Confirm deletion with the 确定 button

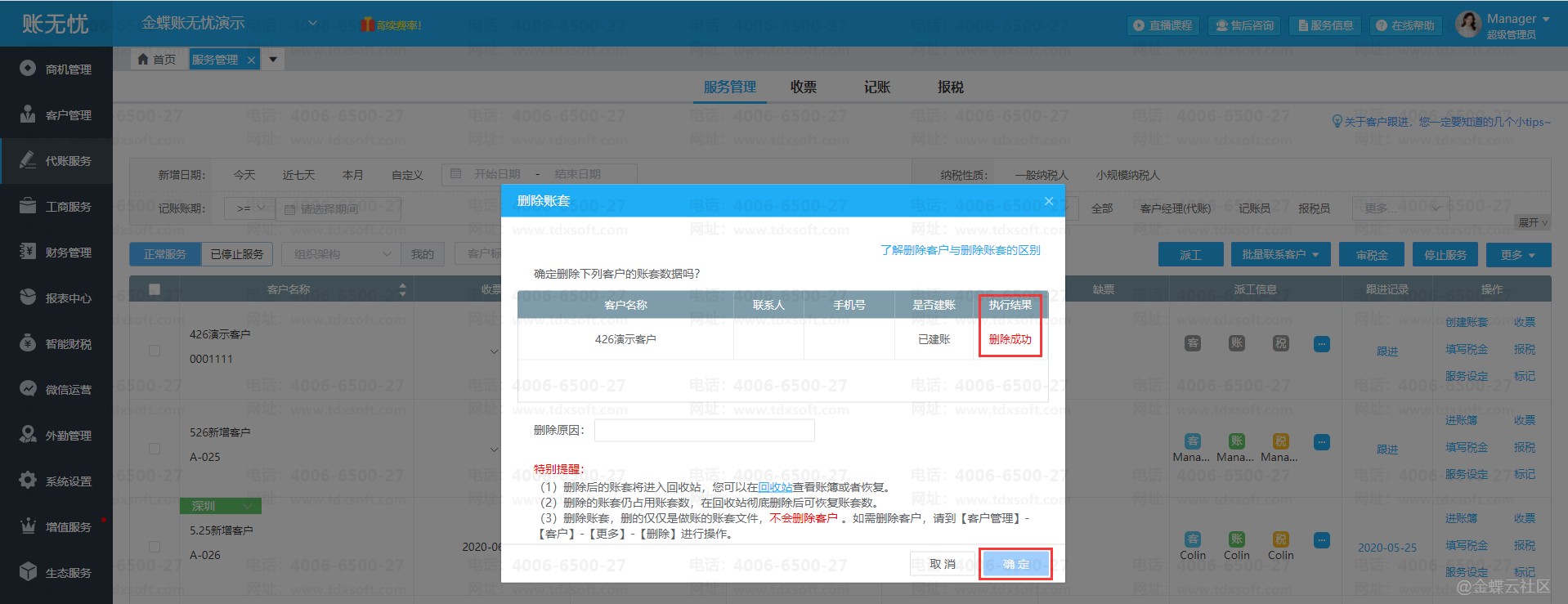1015,564
